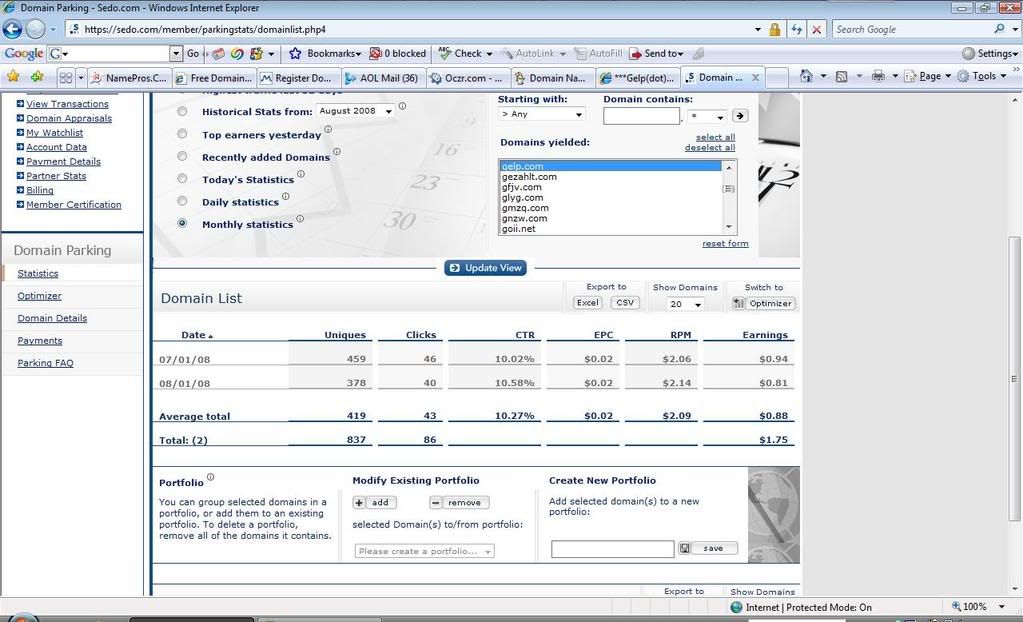The width and height of the screenshot is (1023, 622).
Task: Click the Domain contains text field
Action: click(x=641, y=116)
